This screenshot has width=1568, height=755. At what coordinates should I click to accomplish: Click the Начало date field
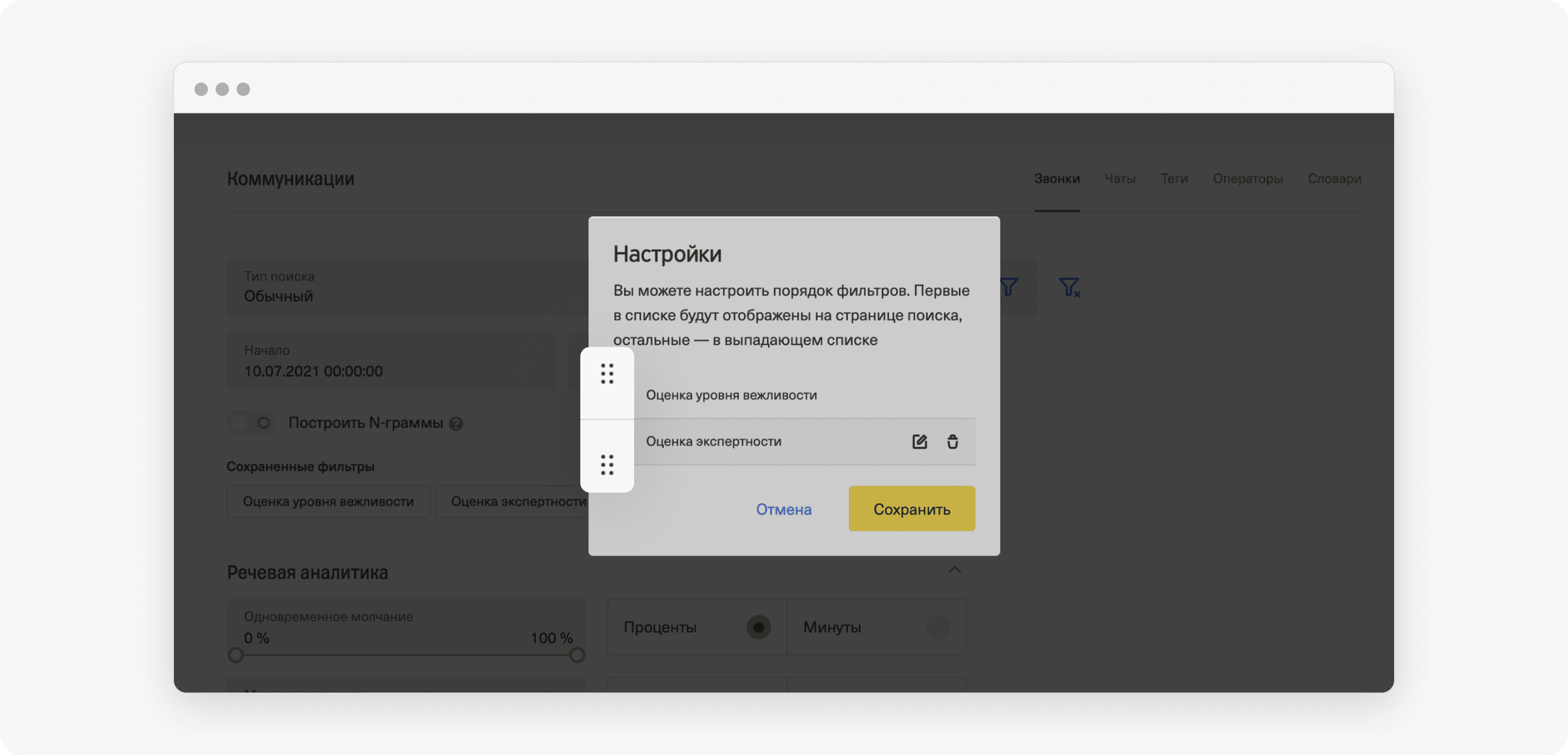pyautogui.click(x=391, y=361)
